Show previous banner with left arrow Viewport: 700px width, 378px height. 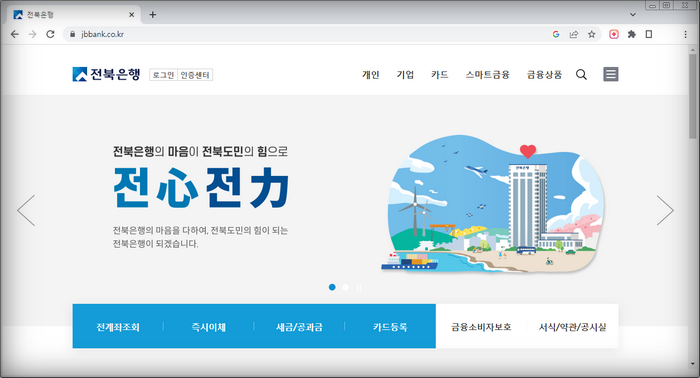tap(26, 210)
